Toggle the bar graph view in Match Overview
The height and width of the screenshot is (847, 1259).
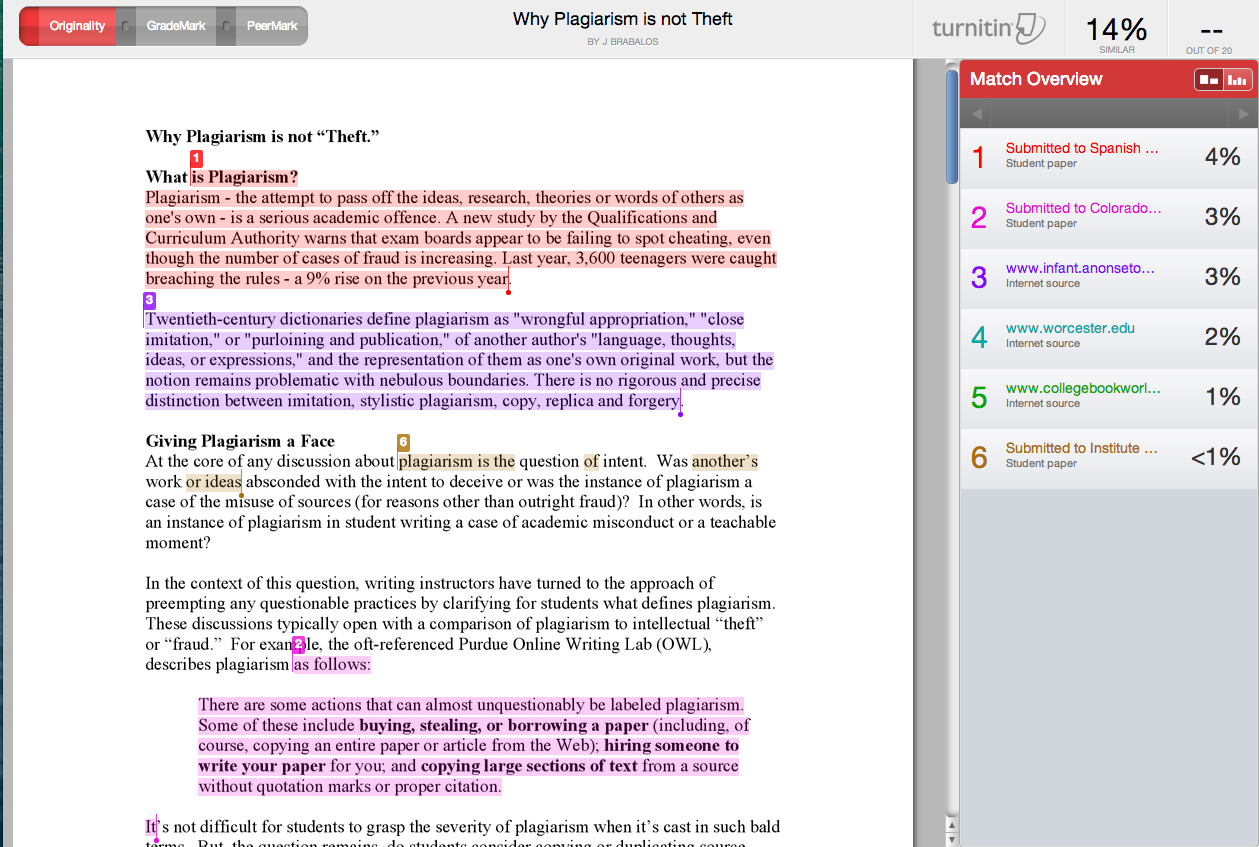1239,78
